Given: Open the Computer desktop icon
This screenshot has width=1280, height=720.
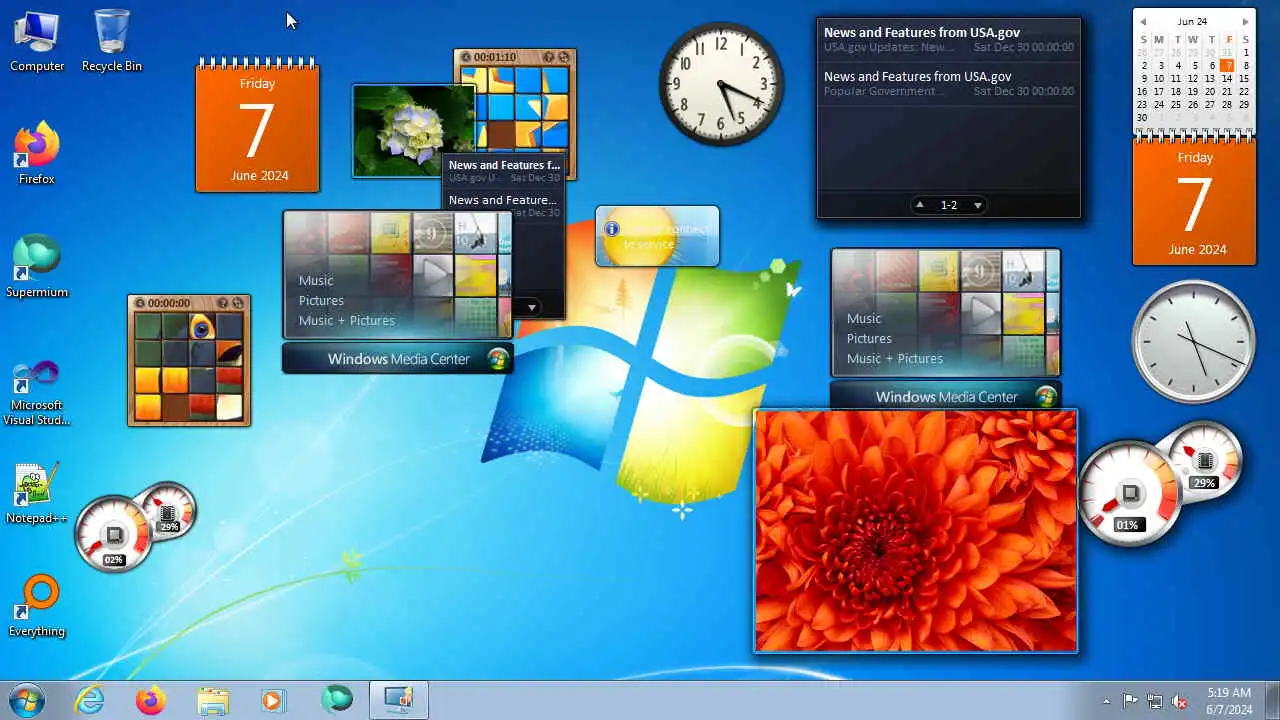Looking at the screenshot, I should pos(37,41).
